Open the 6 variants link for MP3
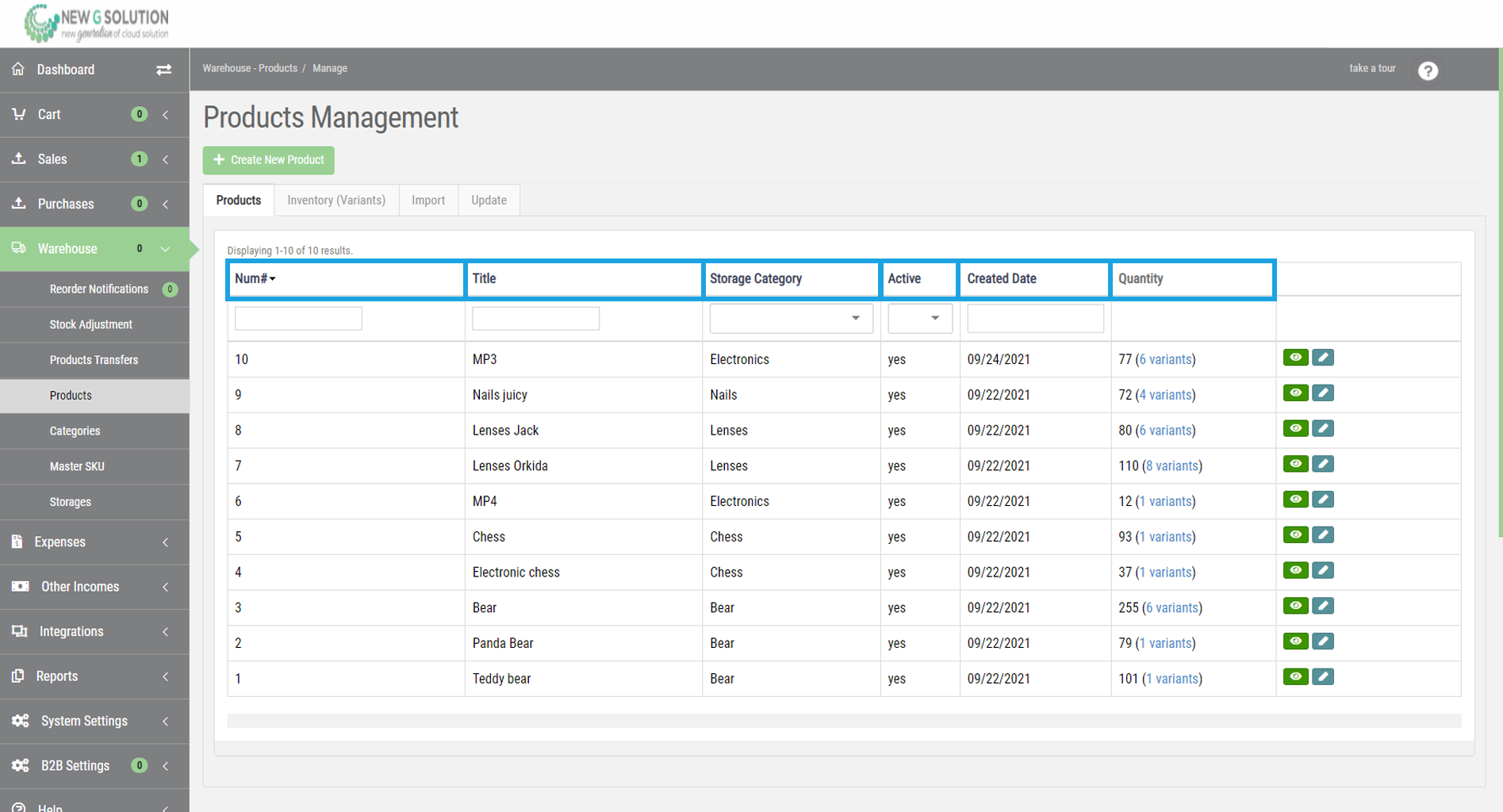 [1165, 359]
